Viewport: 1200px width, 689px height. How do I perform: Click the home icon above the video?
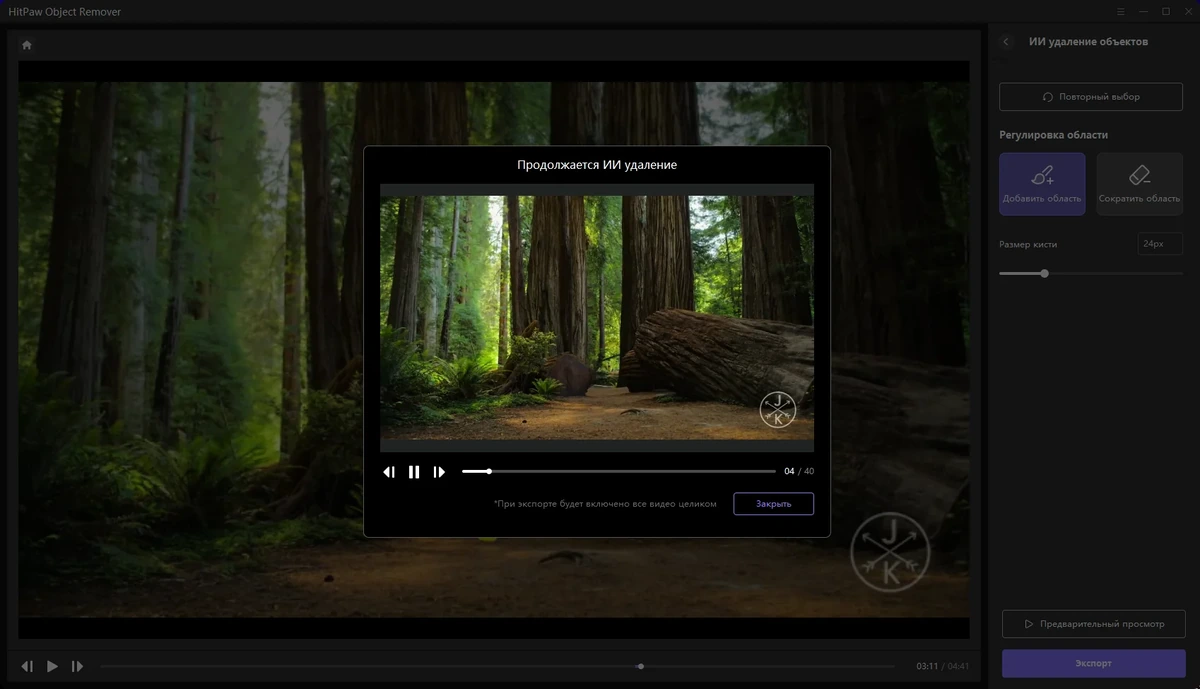[x=27, y=45]
